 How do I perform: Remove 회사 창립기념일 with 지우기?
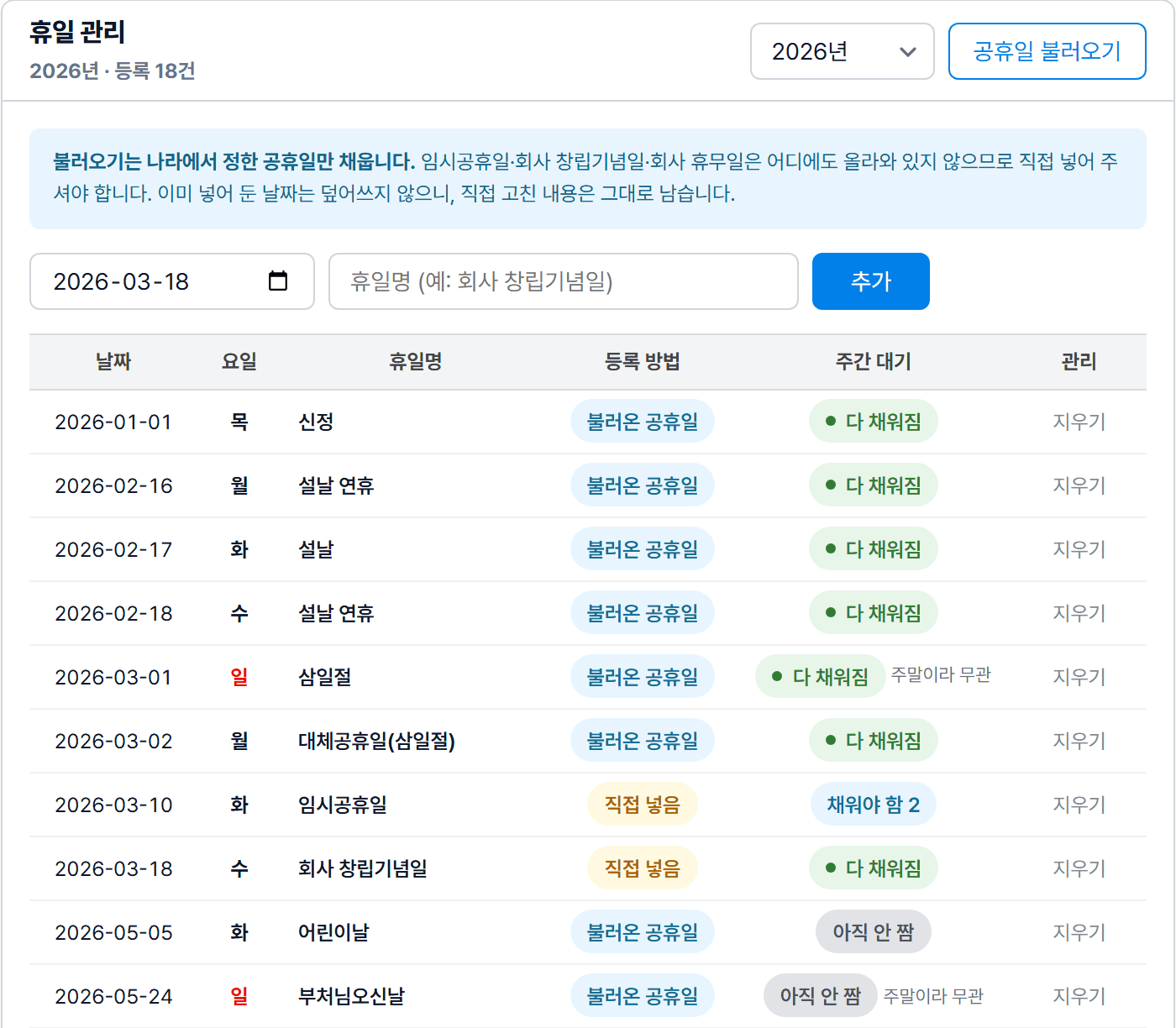point(1079,868)
